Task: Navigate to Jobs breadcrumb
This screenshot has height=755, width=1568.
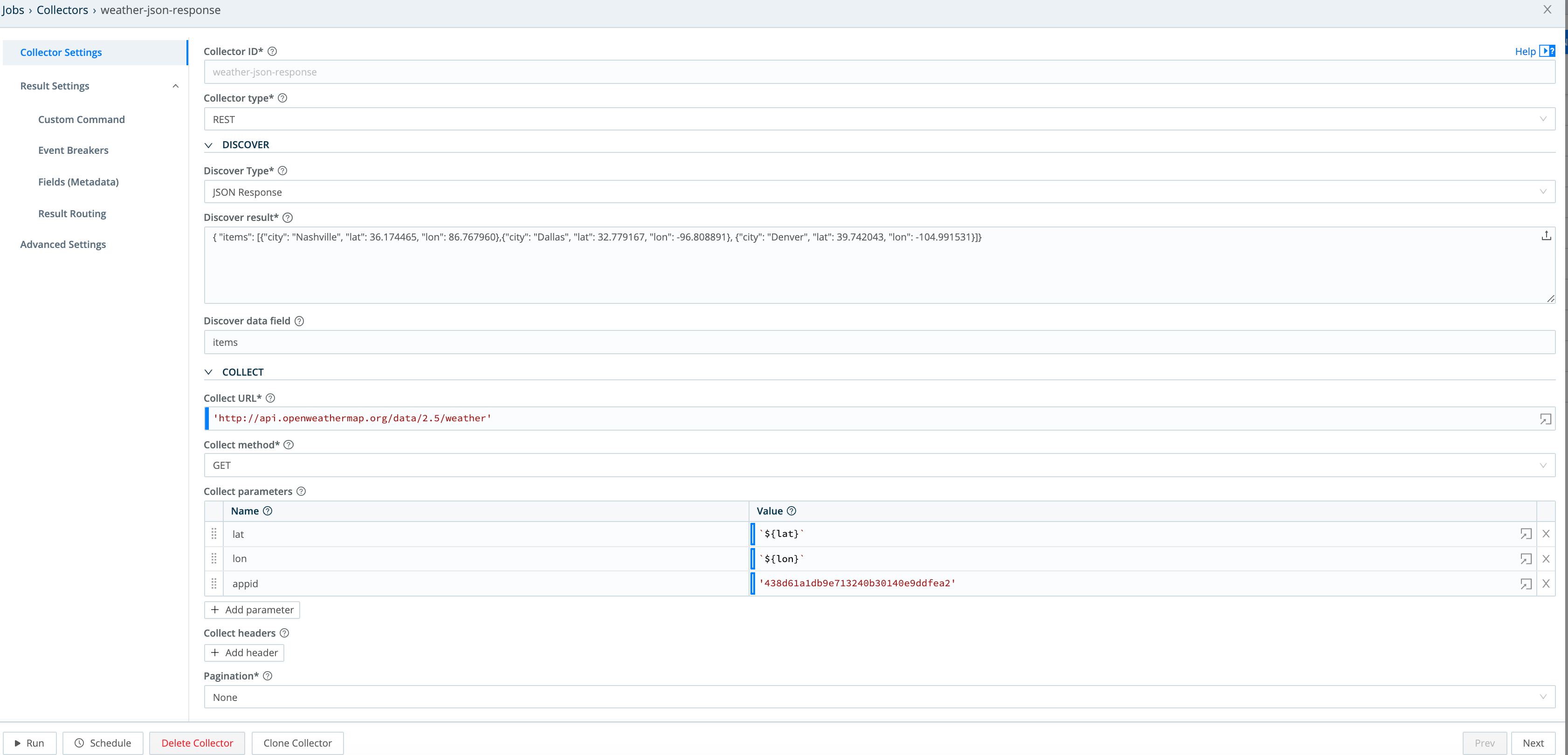Action: pyautogui.click(x=13, y=10)
